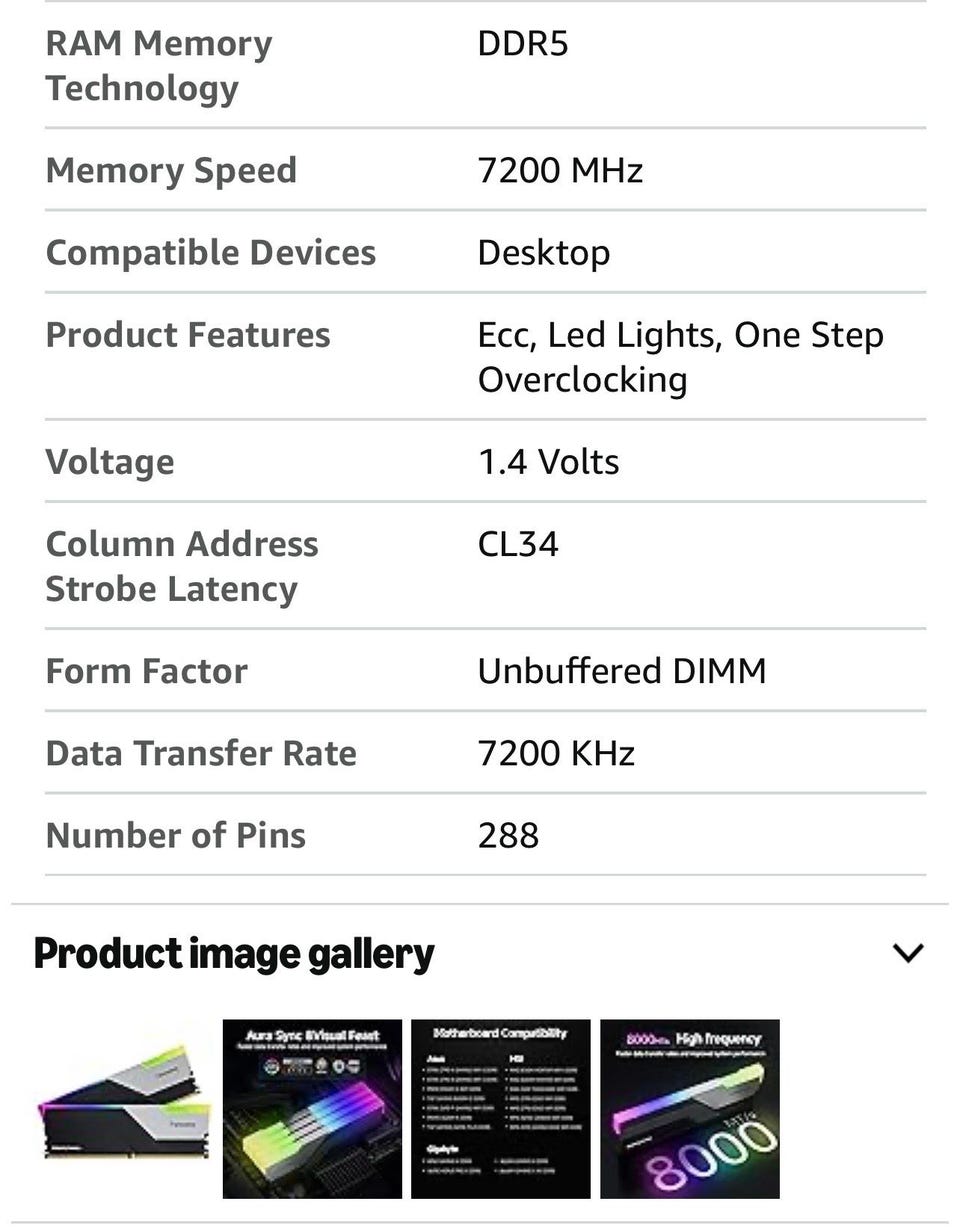The image size is (960, 1228).
Task: Open the RAM sticks product photo thumbnail
Action: point(125,1108)
